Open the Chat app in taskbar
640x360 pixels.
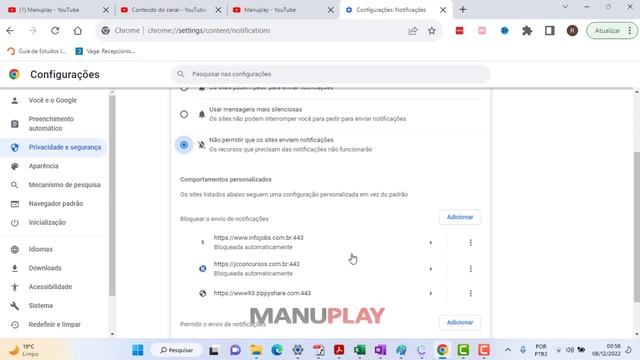click(x=235, y=350)
